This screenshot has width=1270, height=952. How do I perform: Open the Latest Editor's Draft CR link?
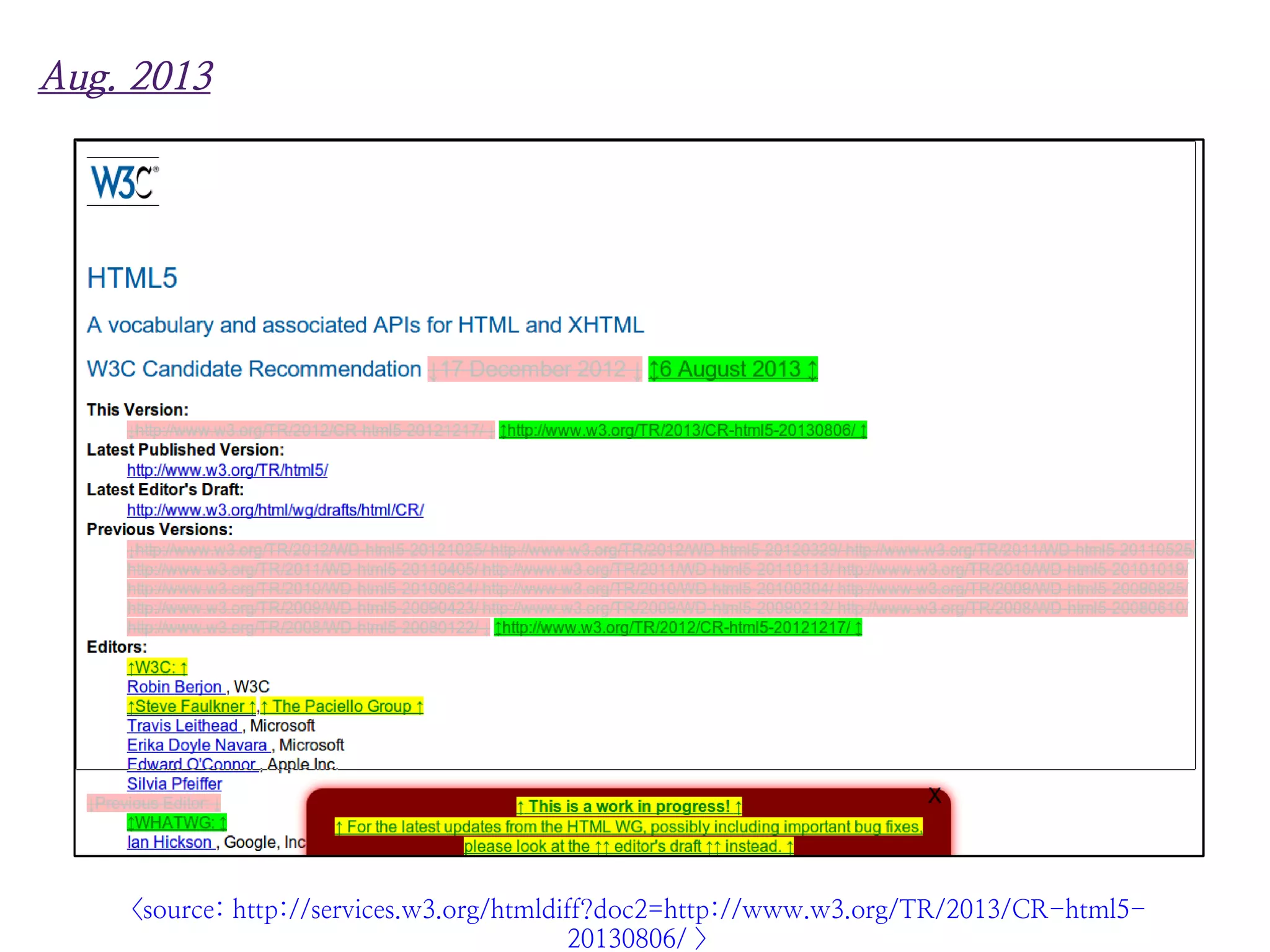point(275,510)
